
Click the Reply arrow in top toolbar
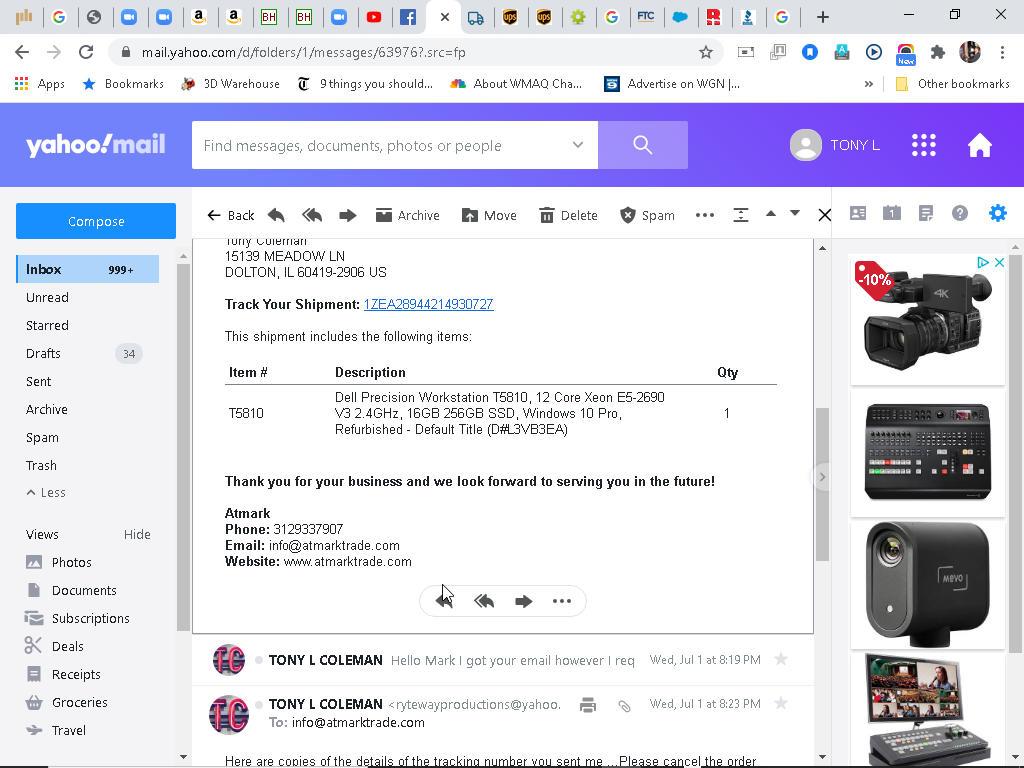276,215
